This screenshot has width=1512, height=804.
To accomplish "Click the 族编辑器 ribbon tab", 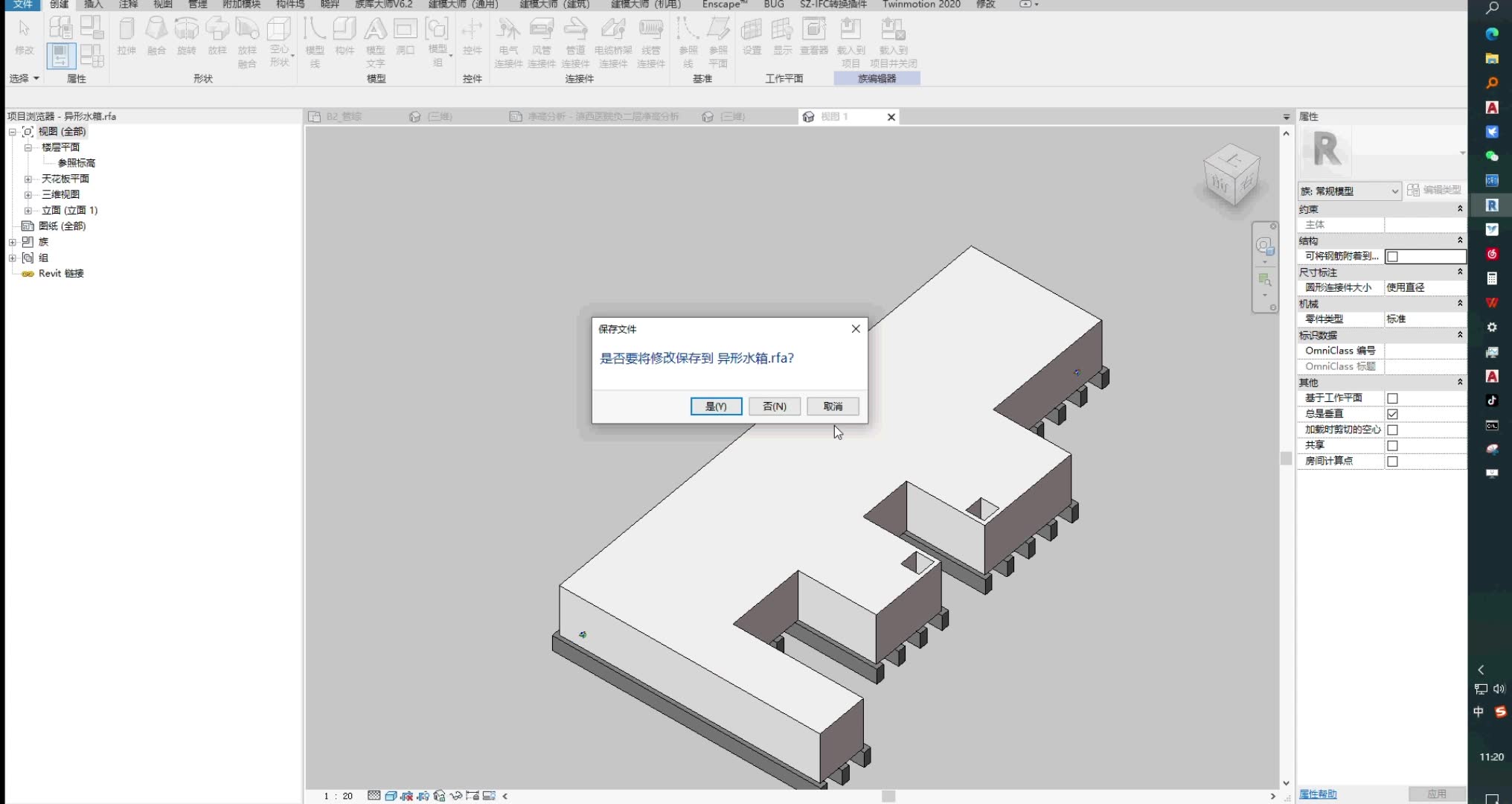I will (x=876, y=78).
